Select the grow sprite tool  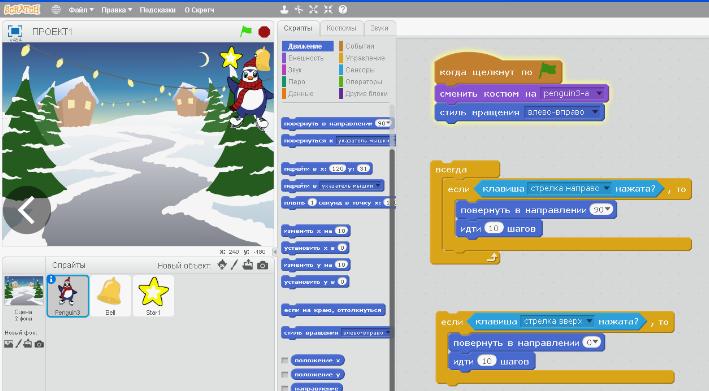pos(313,9)
